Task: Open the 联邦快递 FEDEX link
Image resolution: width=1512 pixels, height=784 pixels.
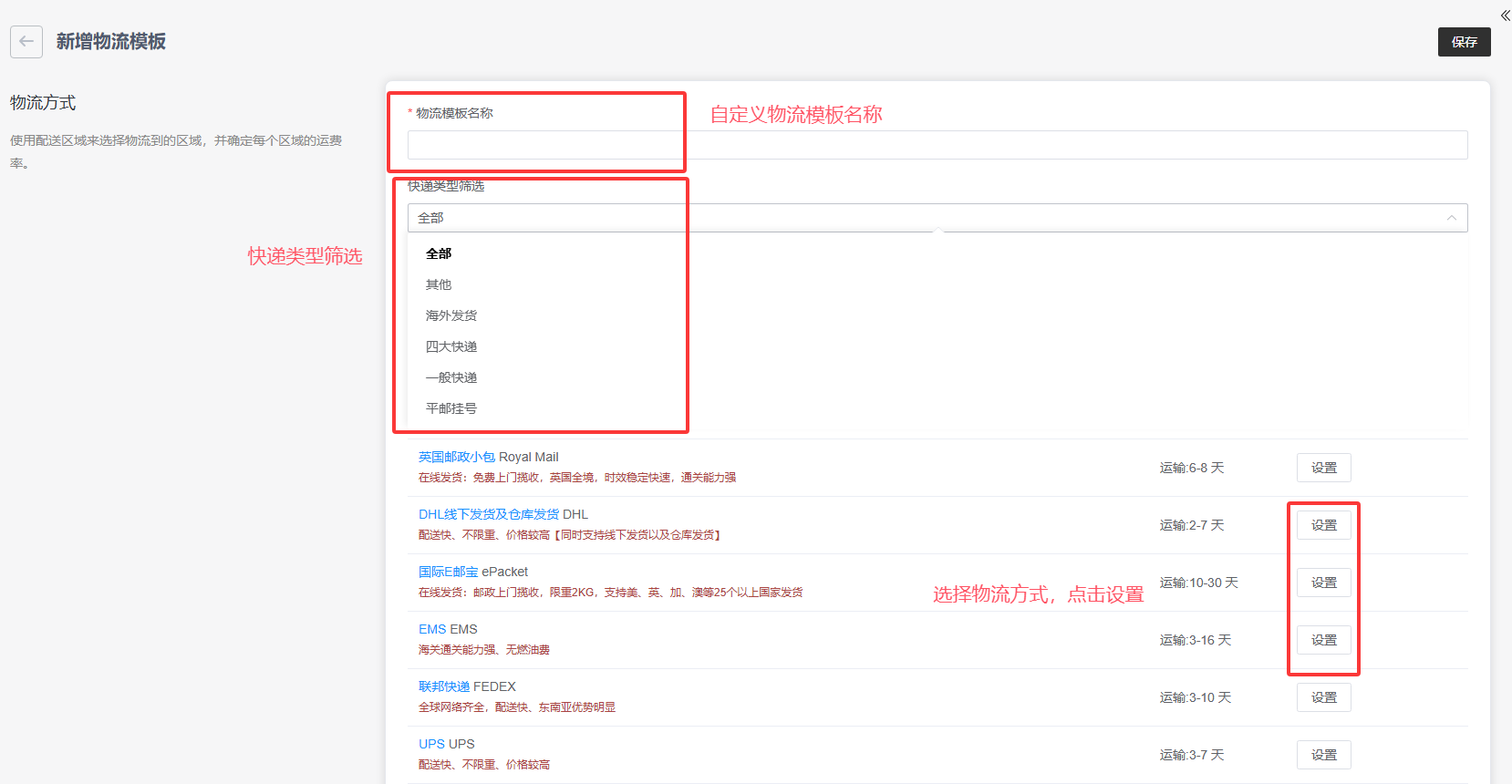Action: [444, 686]
